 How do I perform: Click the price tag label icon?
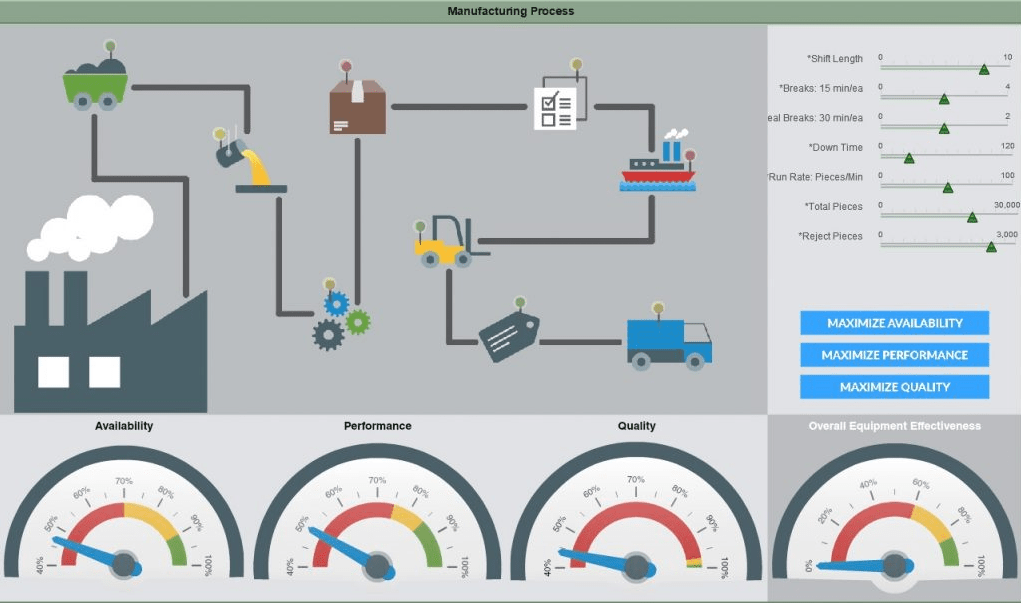tap(509, 337)
